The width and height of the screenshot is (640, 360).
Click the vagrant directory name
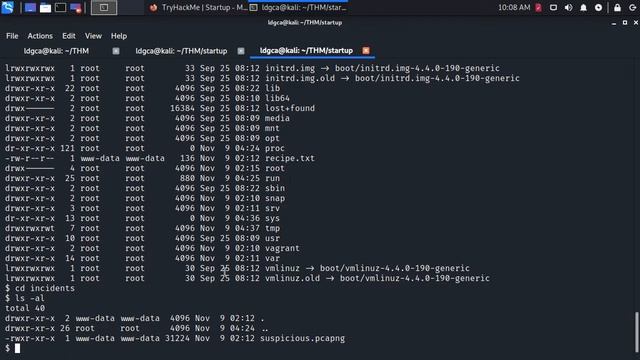(282, 248)
